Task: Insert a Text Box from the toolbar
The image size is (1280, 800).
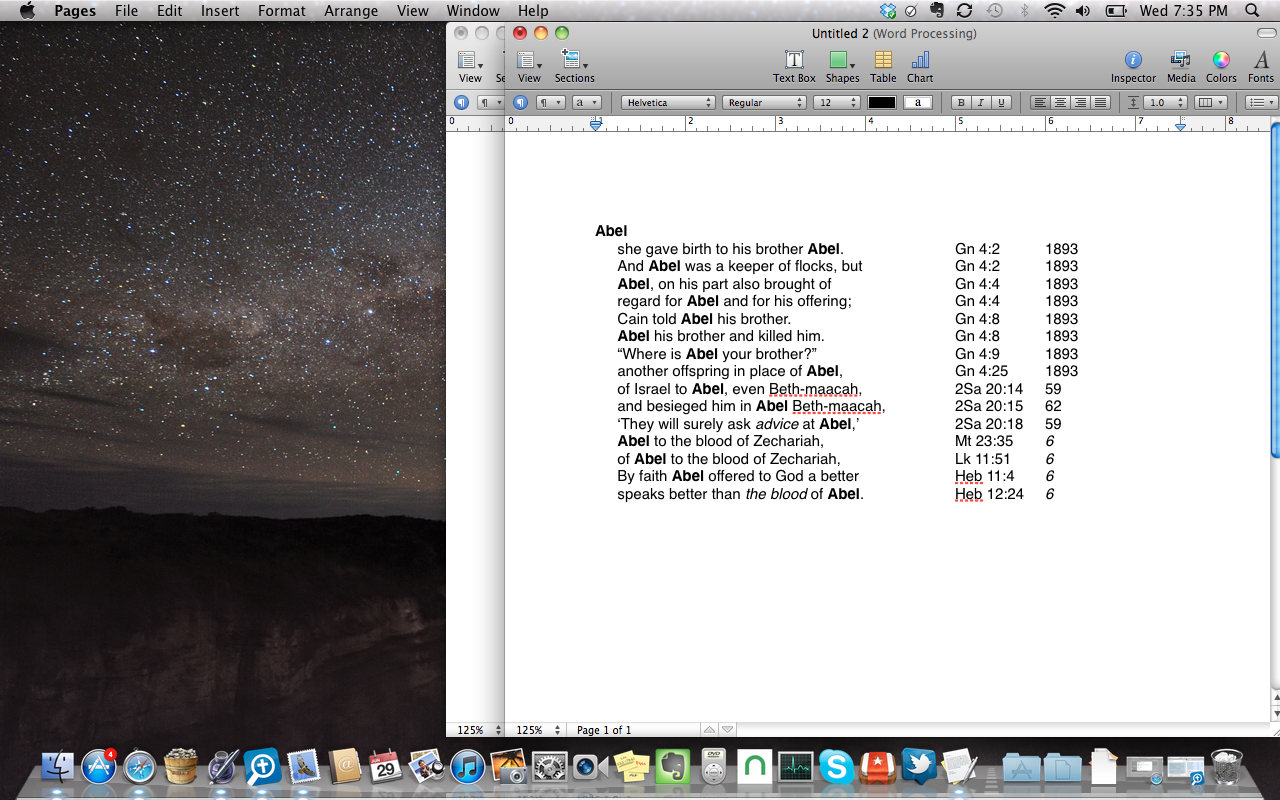Action: point(794,66)
